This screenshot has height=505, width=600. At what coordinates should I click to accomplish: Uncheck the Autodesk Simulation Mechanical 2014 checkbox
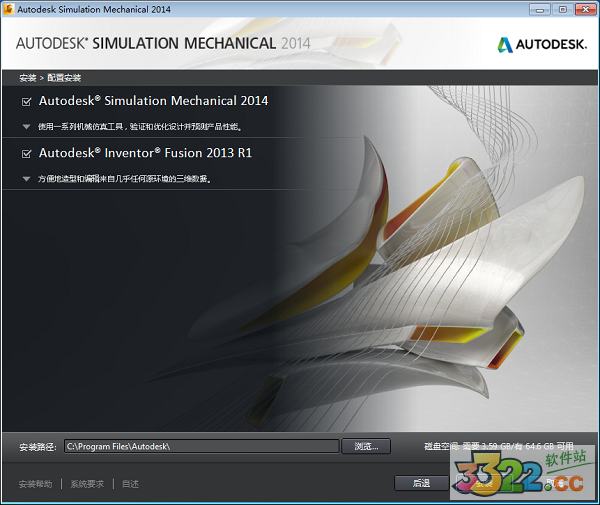[26, 102]
